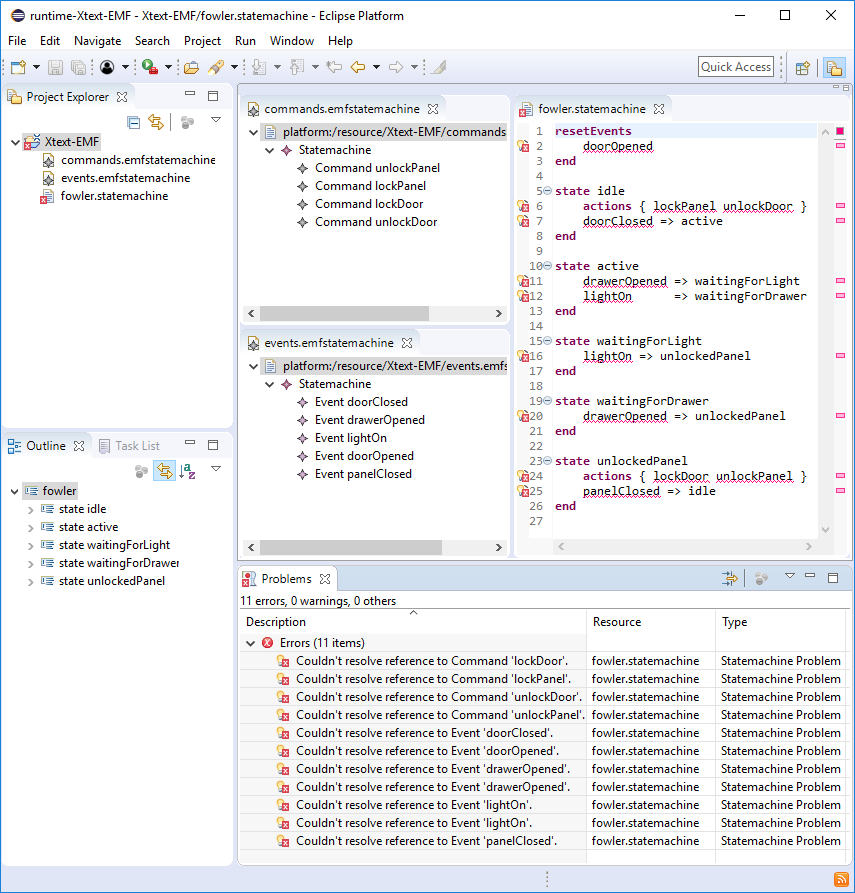Collapse All in Project Explorer toolbar
The width and height of the screenshot is (855, 893).
coord(134,122)
